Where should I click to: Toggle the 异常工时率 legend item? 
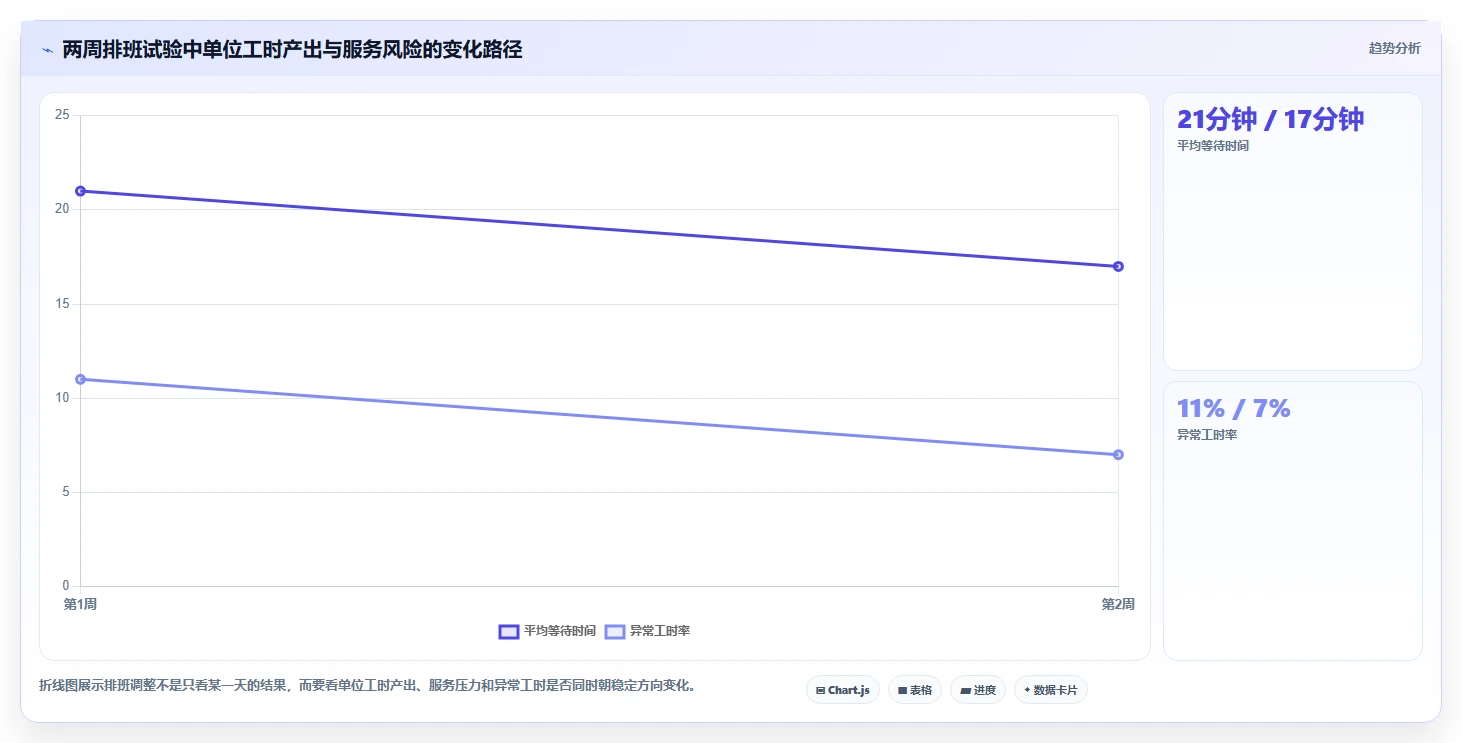point(647,631)
